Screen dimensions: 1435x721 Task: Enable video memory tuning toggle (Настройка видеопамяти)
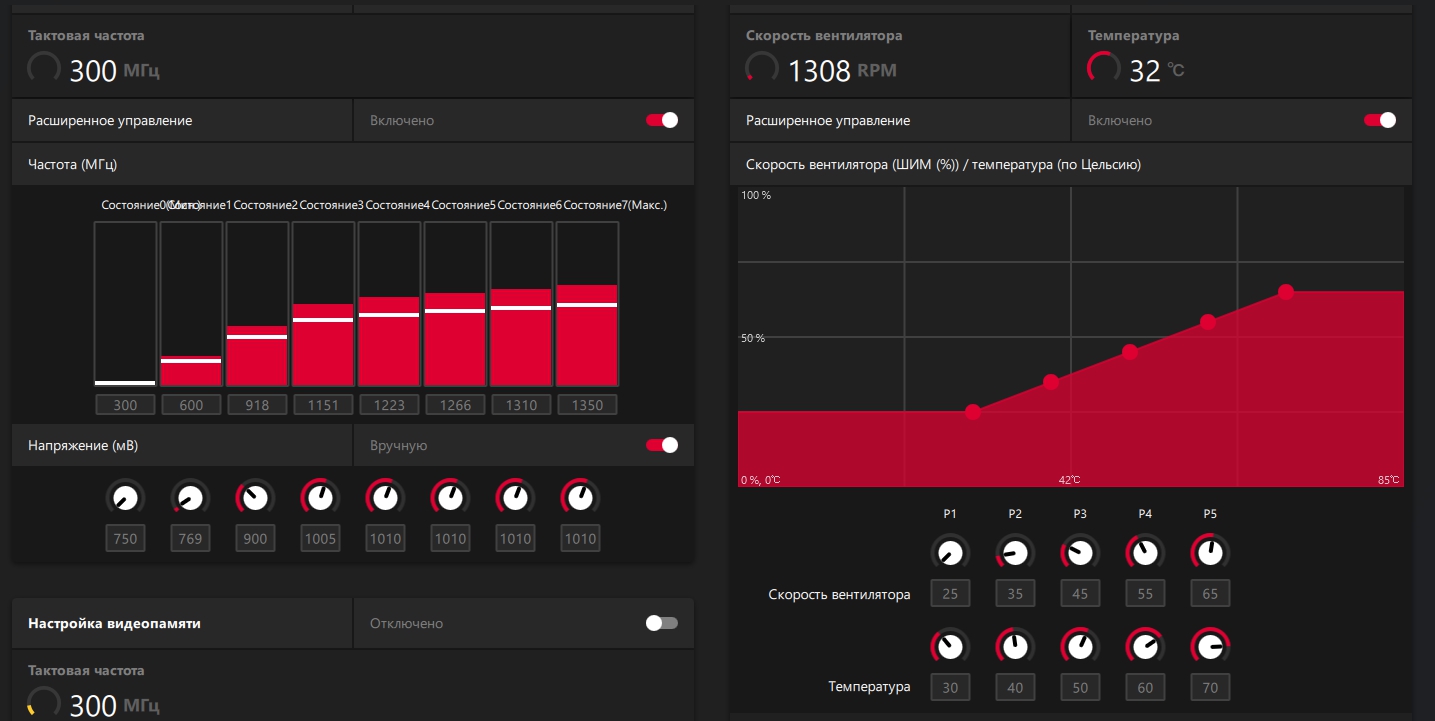(x=662, y=623)
